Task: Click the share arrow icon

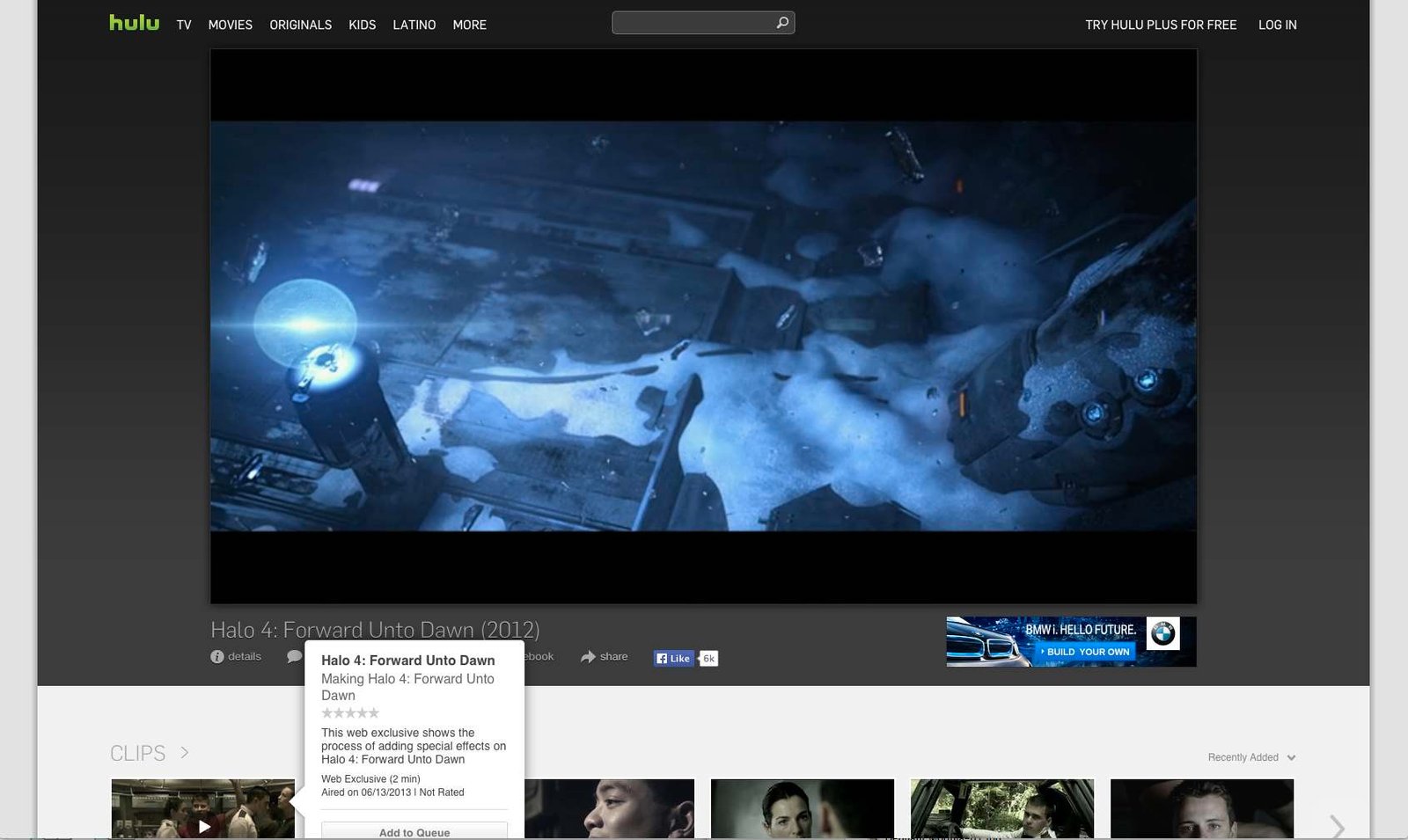Action: coord(588,657)
